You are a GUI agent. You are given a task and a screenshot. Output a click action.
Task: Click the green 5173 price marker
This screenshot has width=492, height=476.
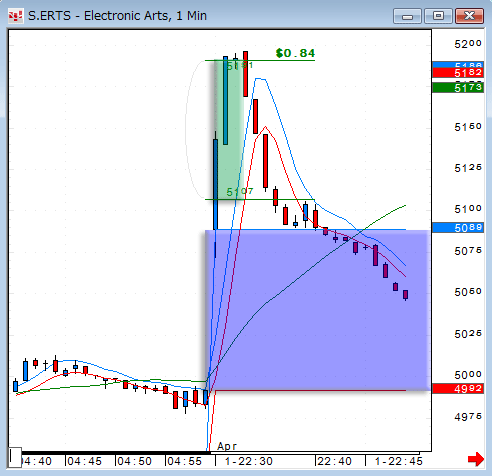click(x=458, y=88)
